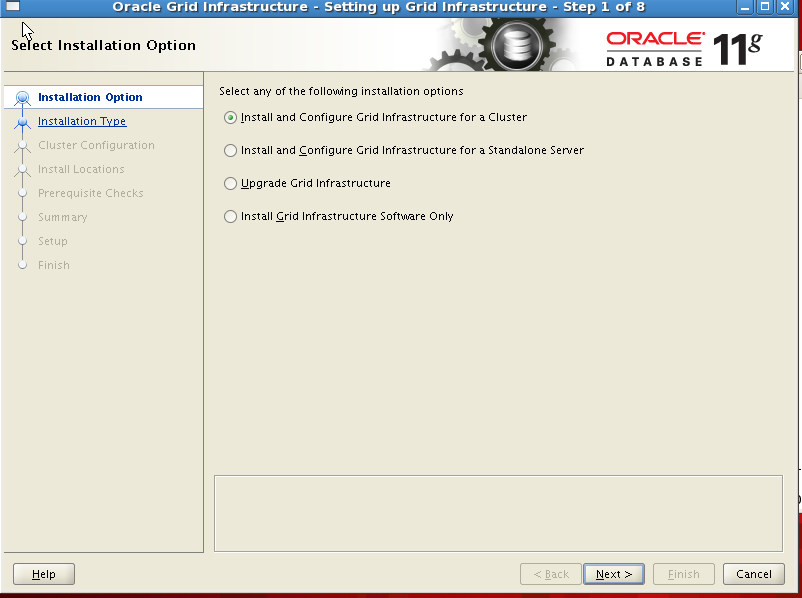Click the Finish step dot in sidebar

pos(22,265)
